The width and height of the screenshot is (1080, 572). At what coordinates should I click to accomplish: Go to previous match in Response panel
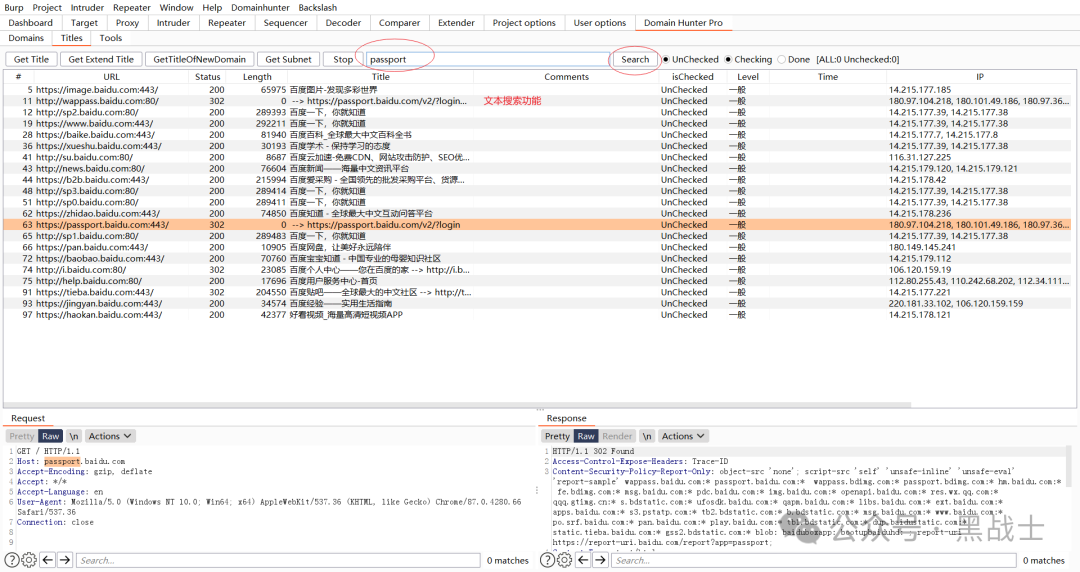click(x=583, y=560)
